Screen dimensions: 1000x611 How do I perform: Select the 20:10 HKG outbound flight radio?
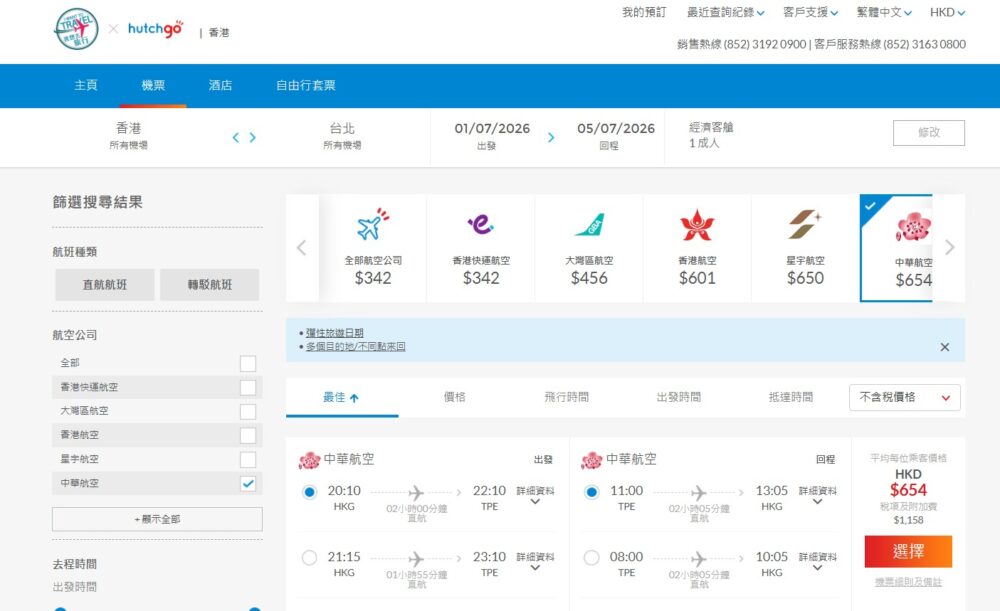309,492
